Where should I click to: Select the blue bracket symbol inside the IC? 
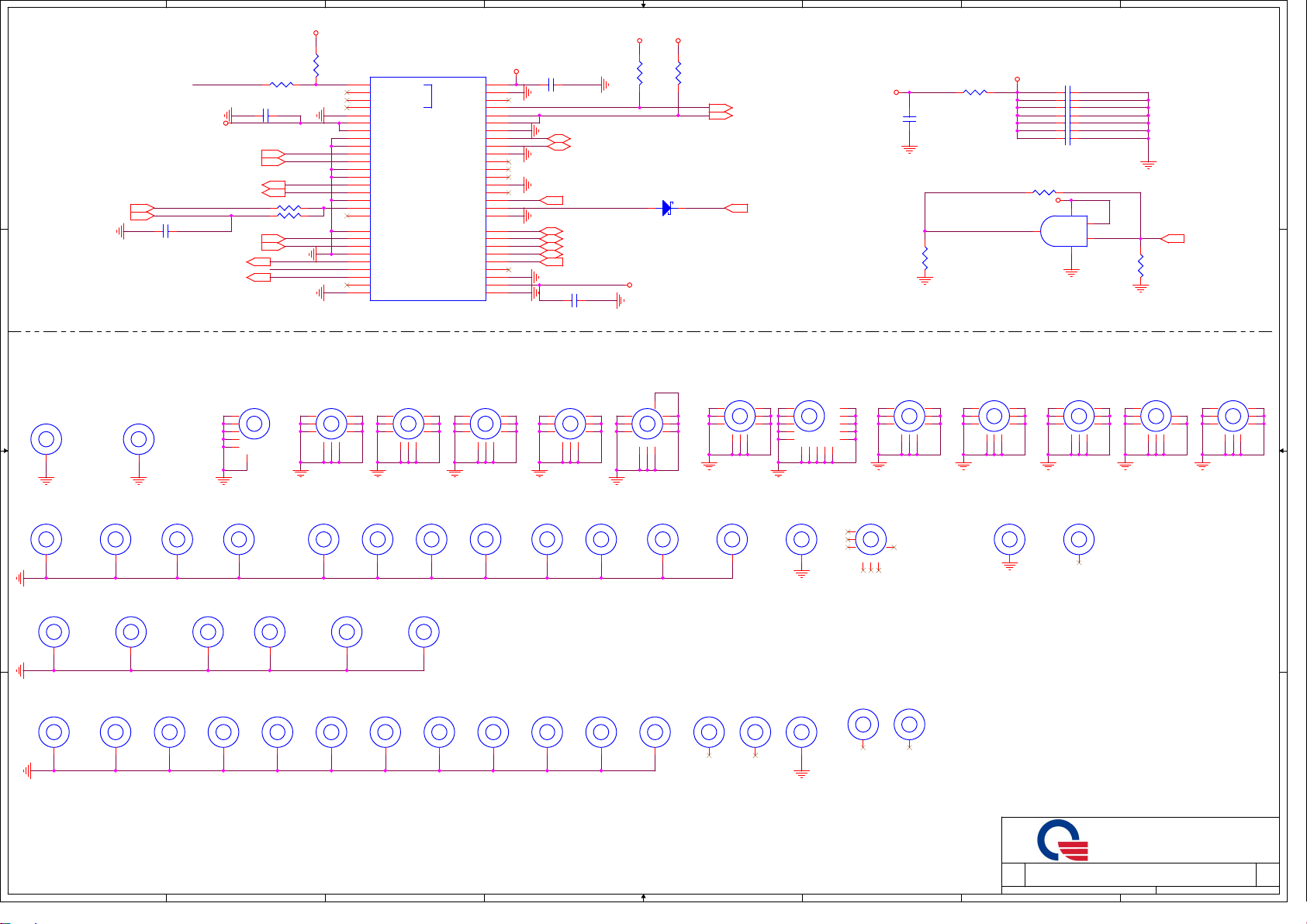coord(427,96)
